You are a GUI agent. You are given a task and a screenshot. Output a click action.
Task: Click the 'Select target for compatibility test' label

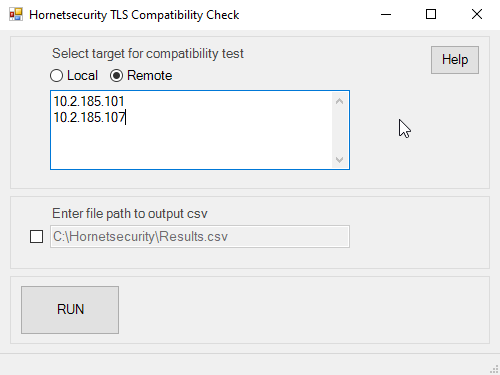point(148,54)
